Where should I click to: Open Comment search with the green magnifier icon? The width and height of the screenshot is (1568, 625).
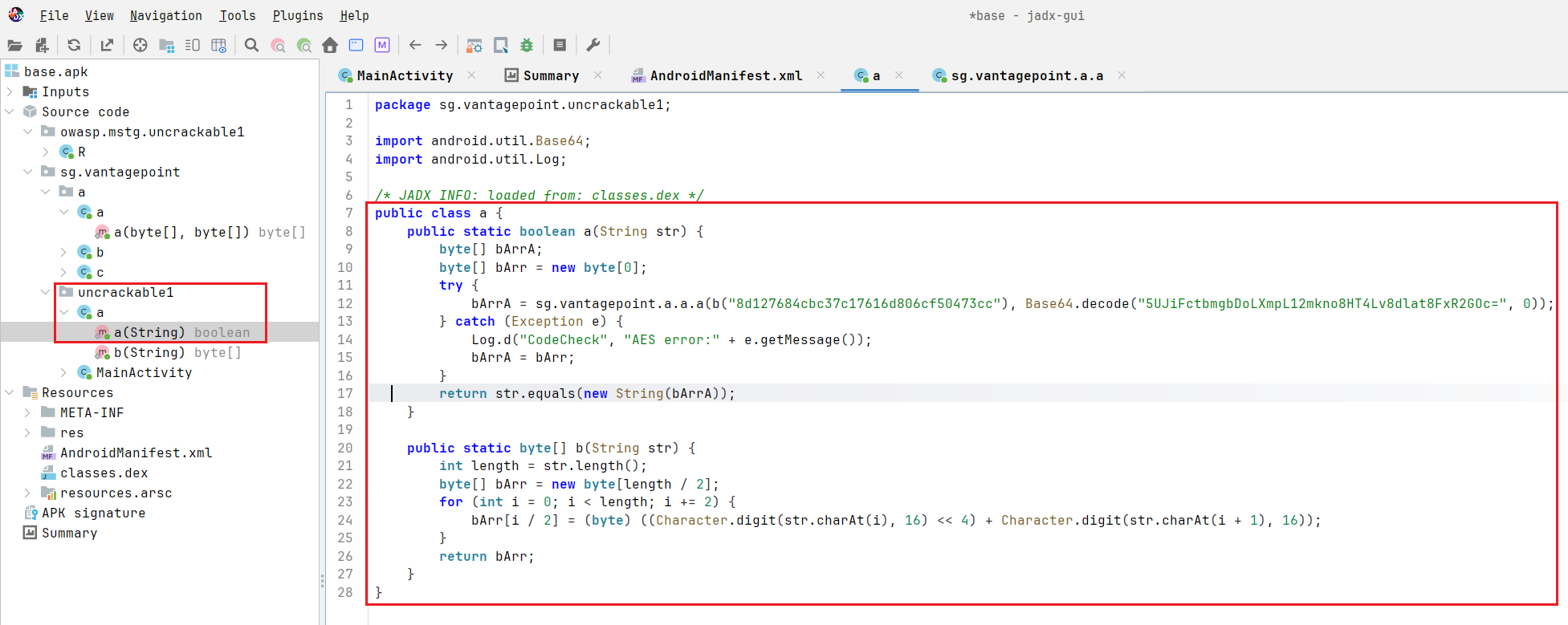point(304,46)
